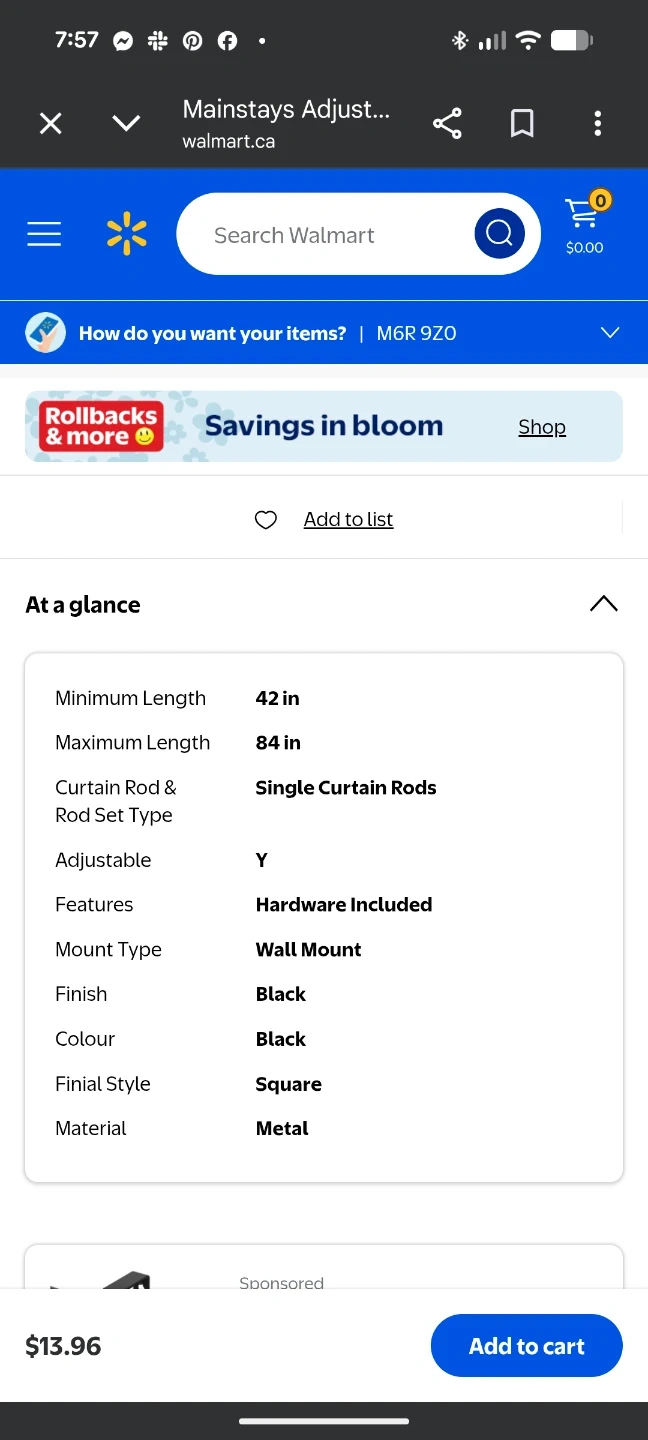Click the Add to list link
The height and width of the screenshot is (1440, 648).
(x=348, y=520)
